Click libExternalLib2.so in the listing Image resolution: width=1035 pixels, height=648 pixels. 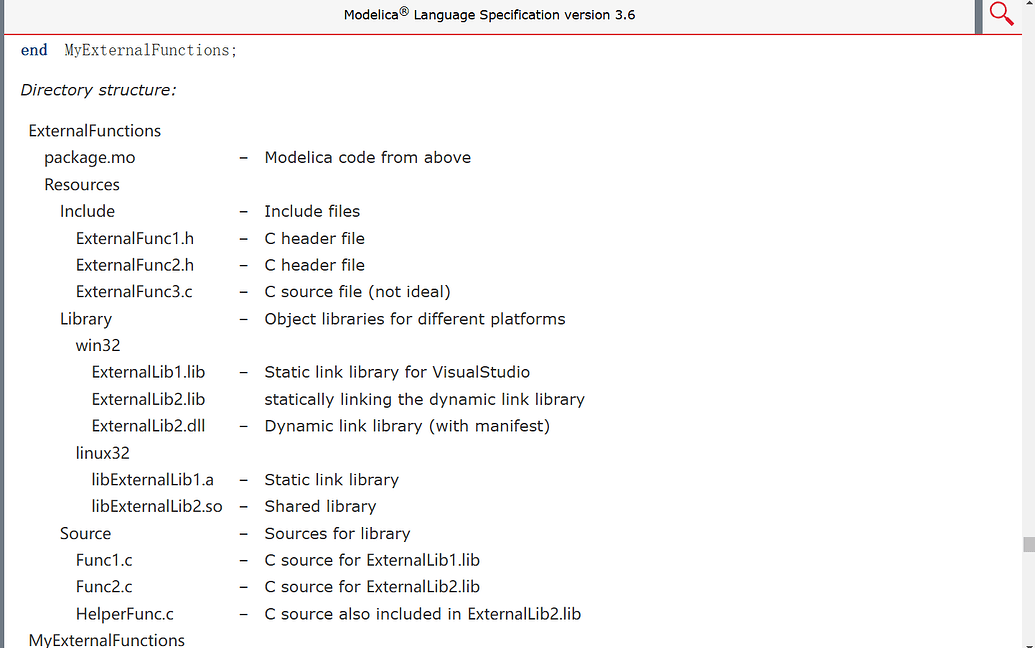[x=157, y=507]
